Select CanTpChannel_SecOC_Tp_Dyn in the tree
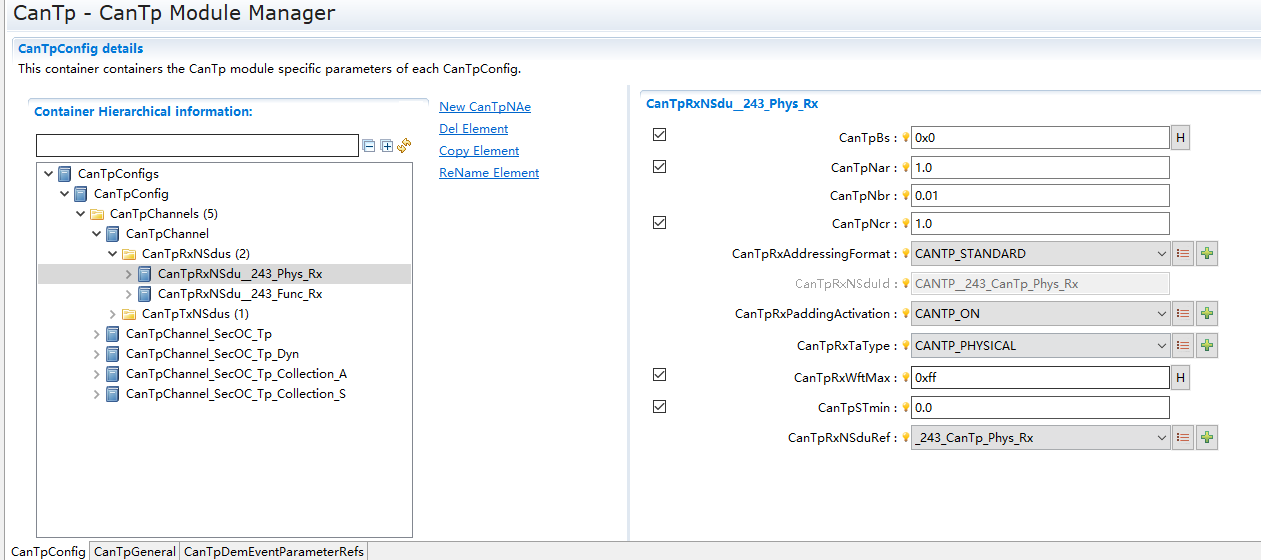 [212, 354]
